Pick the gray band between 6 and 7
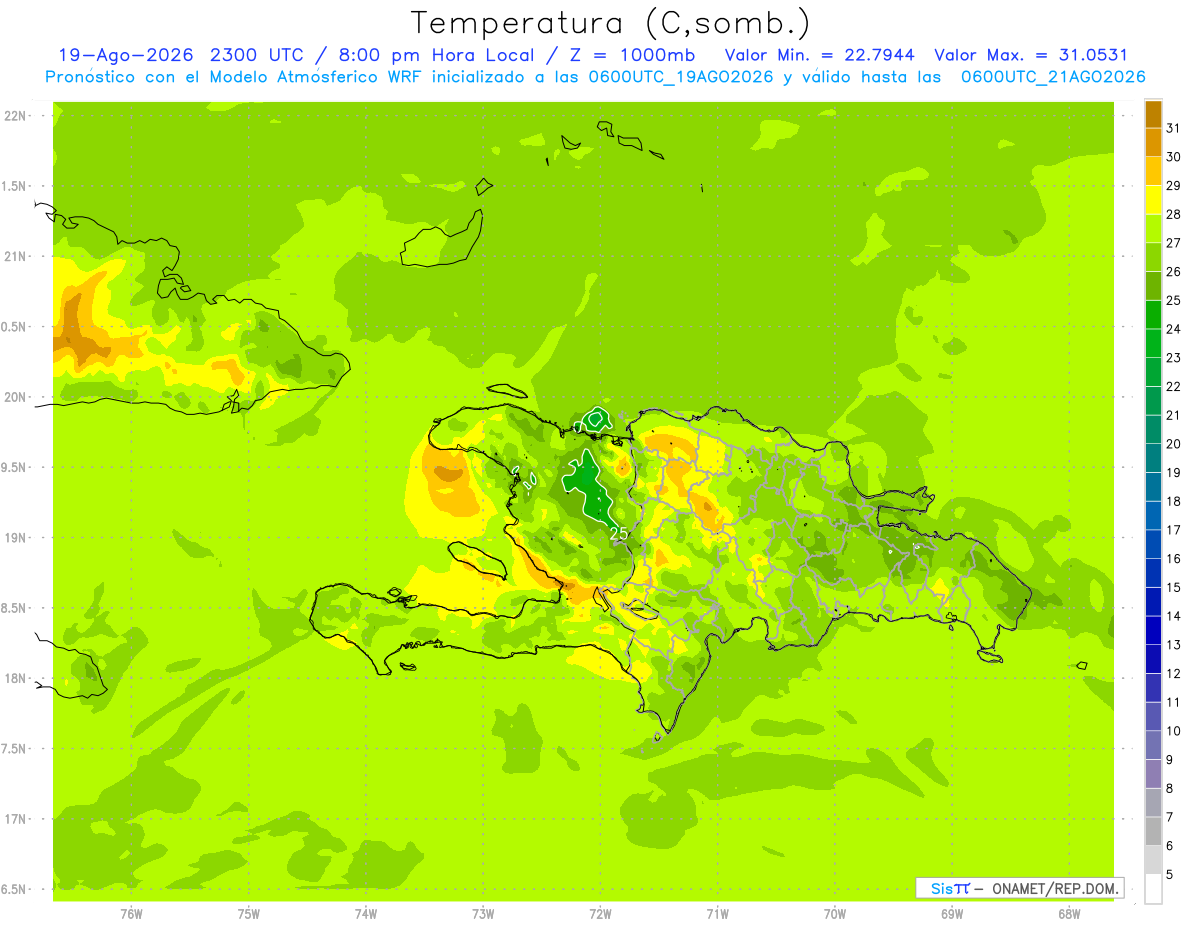The height and width of the screenshot is (927, 1200). pos(1153,831)
